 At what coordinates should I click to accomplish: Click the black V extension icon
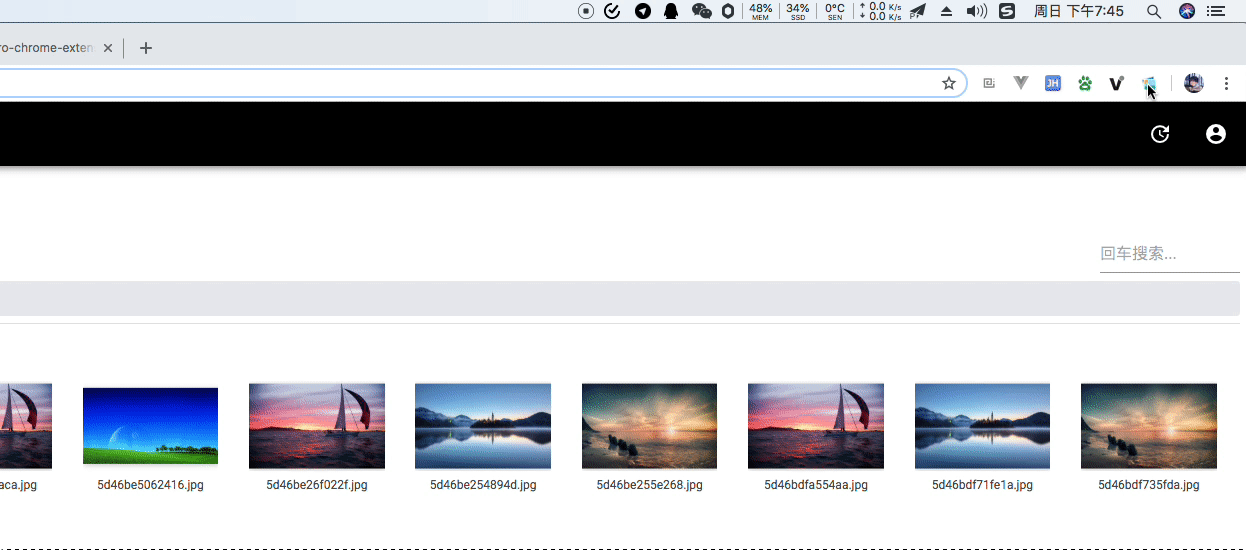click(1117, 83)
